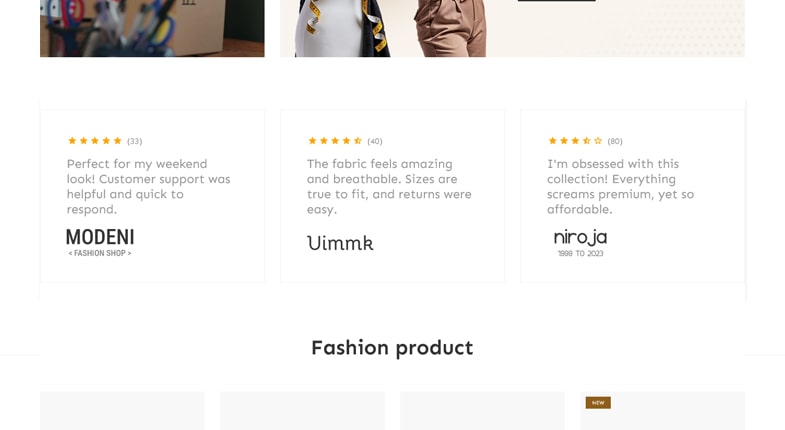
Task: Click the Uimmk brand logo
Action: (340, 243)
